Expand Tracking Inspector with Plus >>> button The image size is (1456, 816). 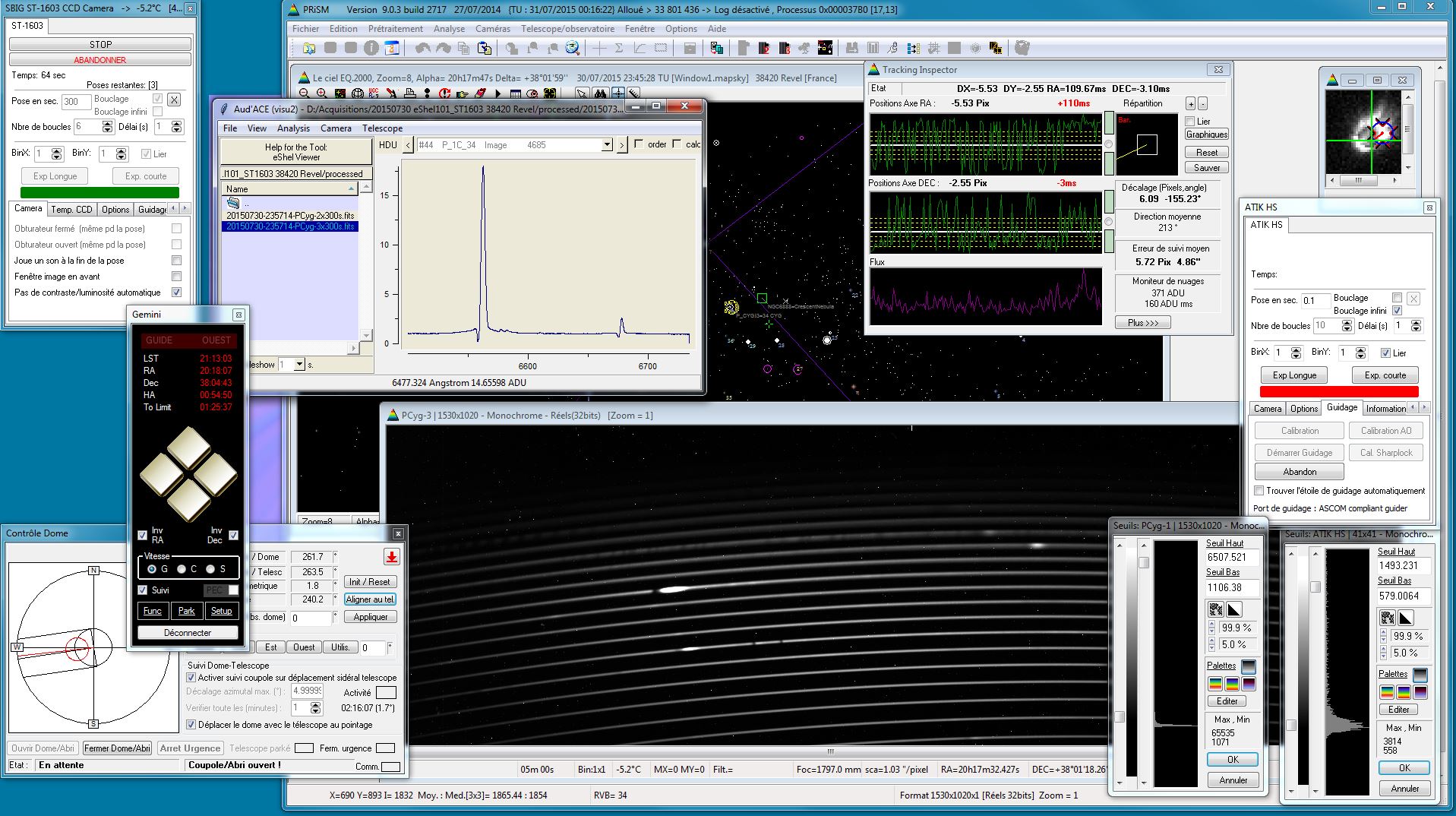pyautogui.click(x=1142, y=323)
